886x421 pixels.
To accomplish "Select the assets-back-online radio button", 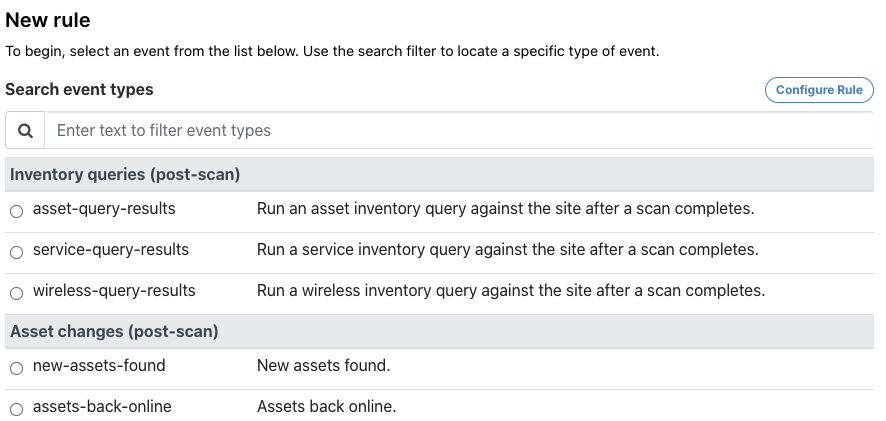I will (16, 408).
